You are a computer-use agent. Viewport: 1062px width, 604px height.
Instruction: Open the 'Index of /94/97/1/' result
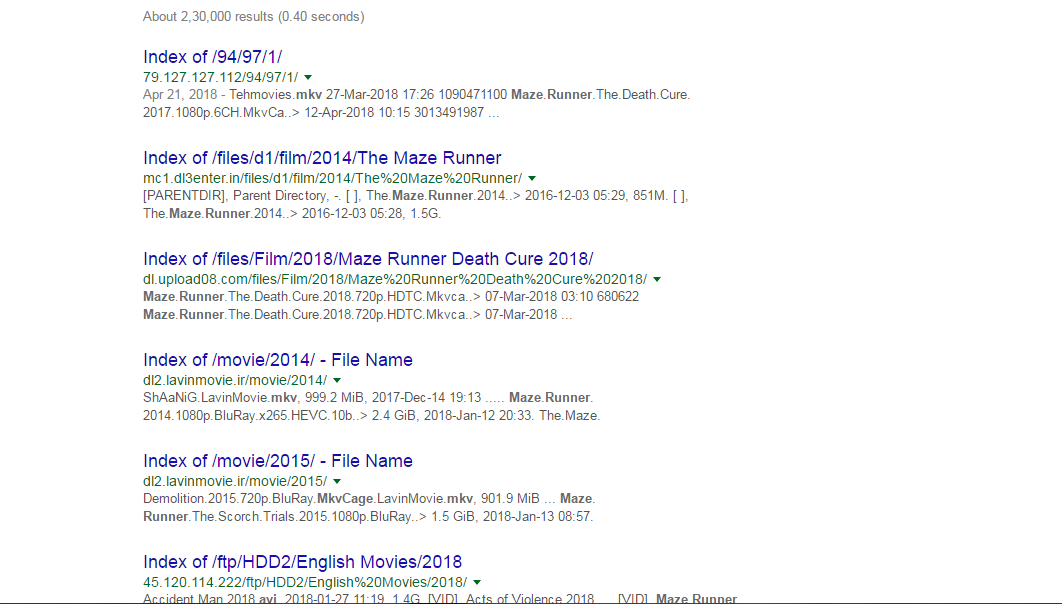point(212,57)
